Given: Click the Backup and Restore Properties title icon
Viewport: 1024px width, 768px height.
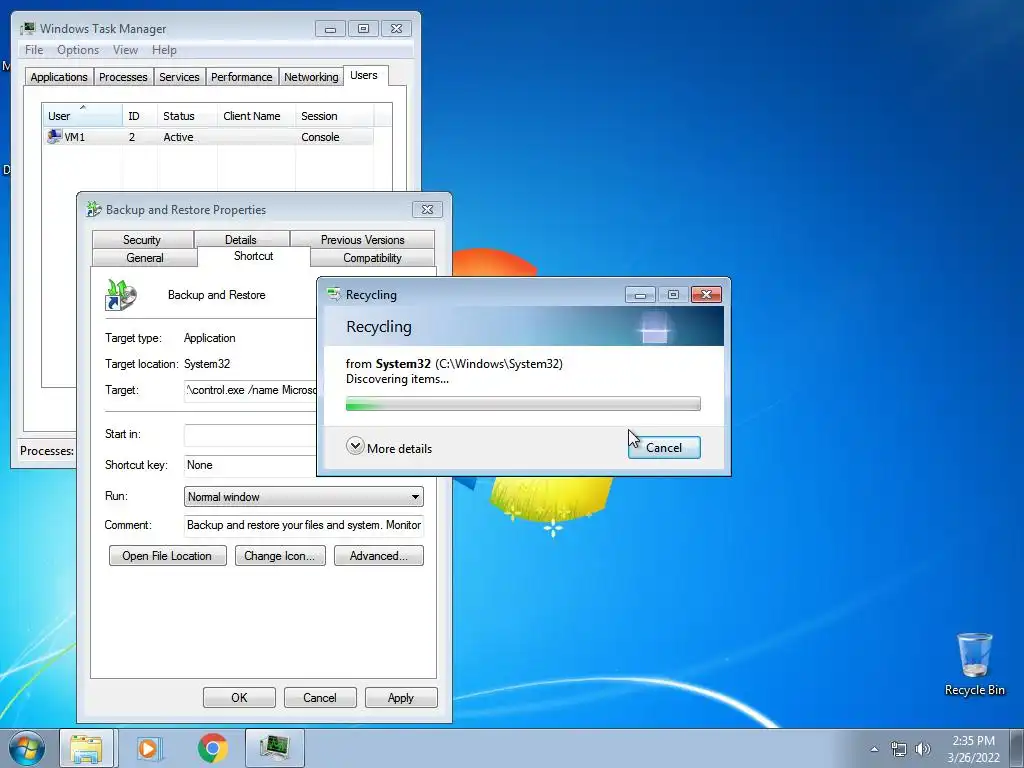Looking at the screenshot, I should (x=94, y=210).
